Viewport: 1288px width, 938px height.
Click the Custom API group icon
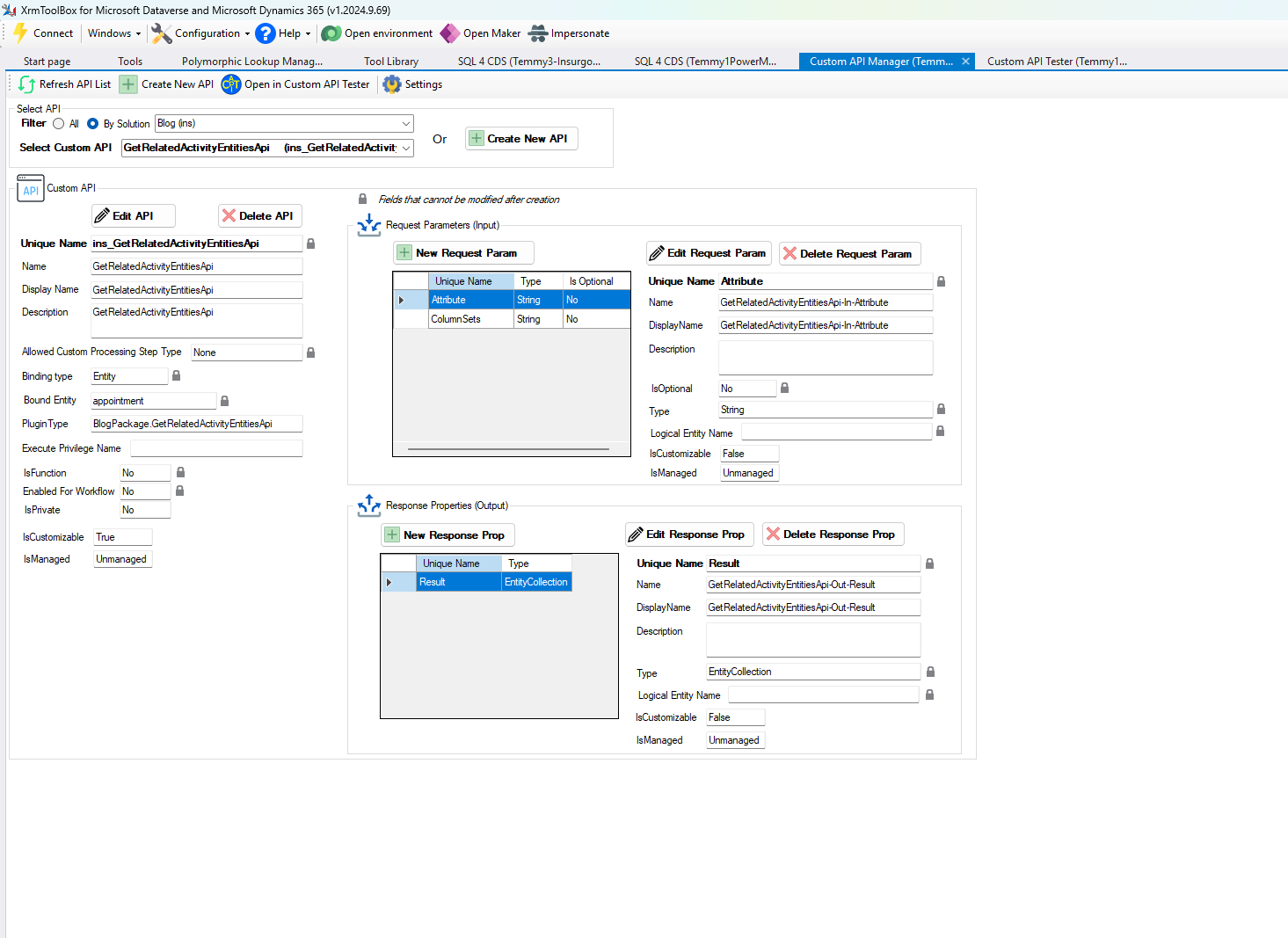click(31, 188)
